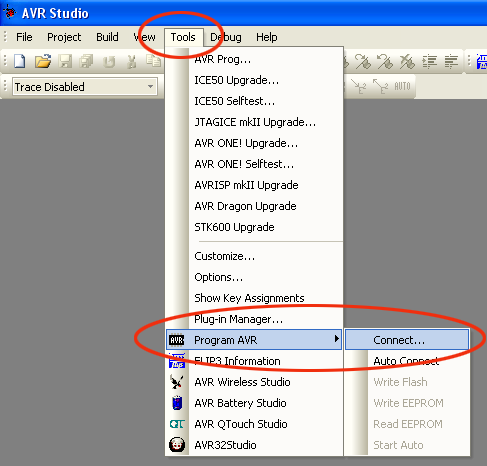487x466 pixels.
Task: Select Auto Connect in submenu
Action: (407, 361)
